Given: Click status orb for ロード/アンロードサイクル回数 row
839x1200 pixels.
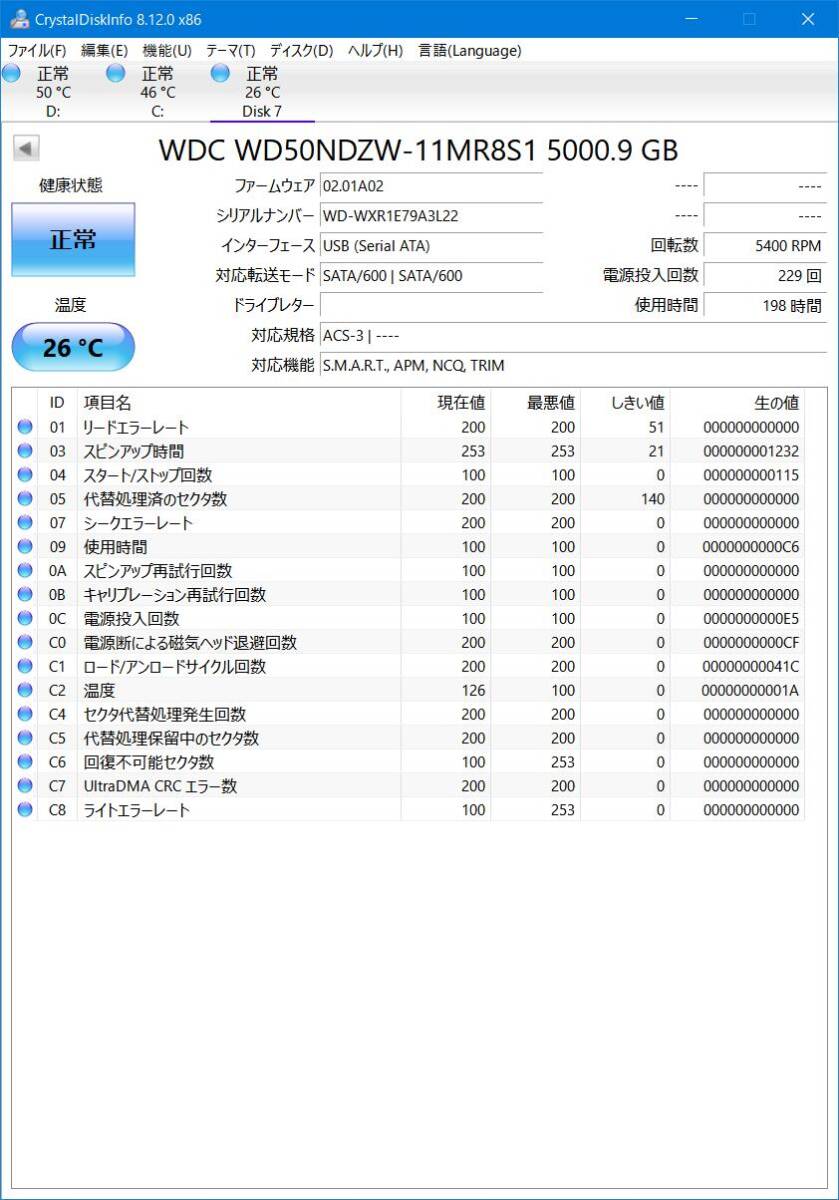Looking at the screenshot, I should 25,667.
